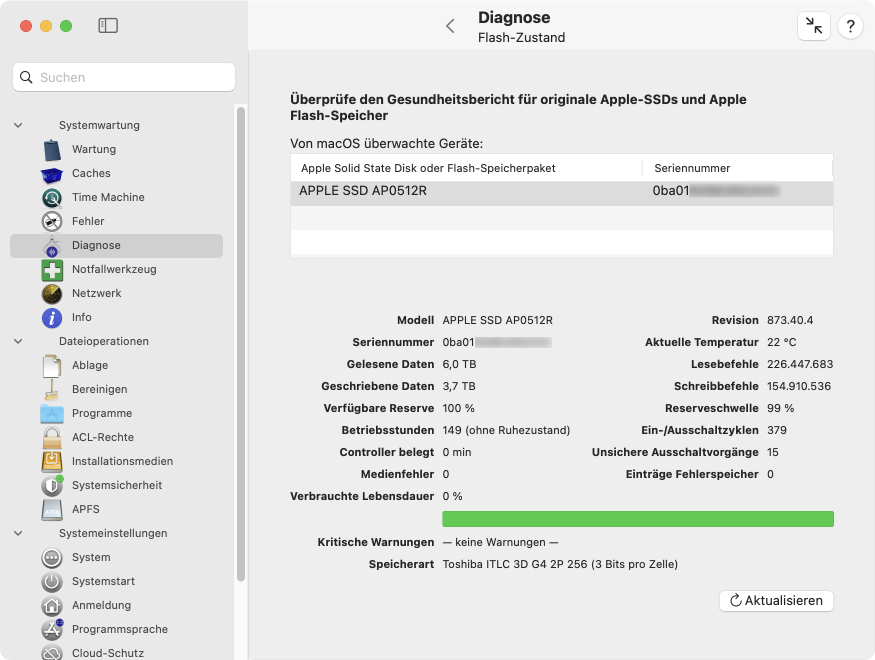The image size is (875, 660).
Task: Click the Geschriebene Daten 3,7 TB value
Action: (459, 386)
